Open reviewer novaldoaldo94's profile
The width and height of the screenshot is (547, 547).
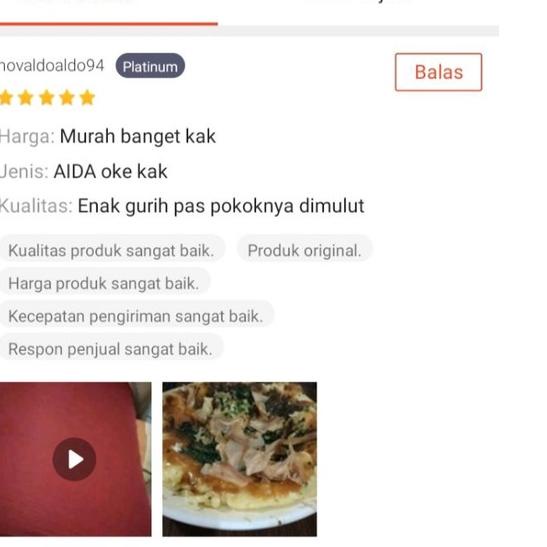(52, 66)
